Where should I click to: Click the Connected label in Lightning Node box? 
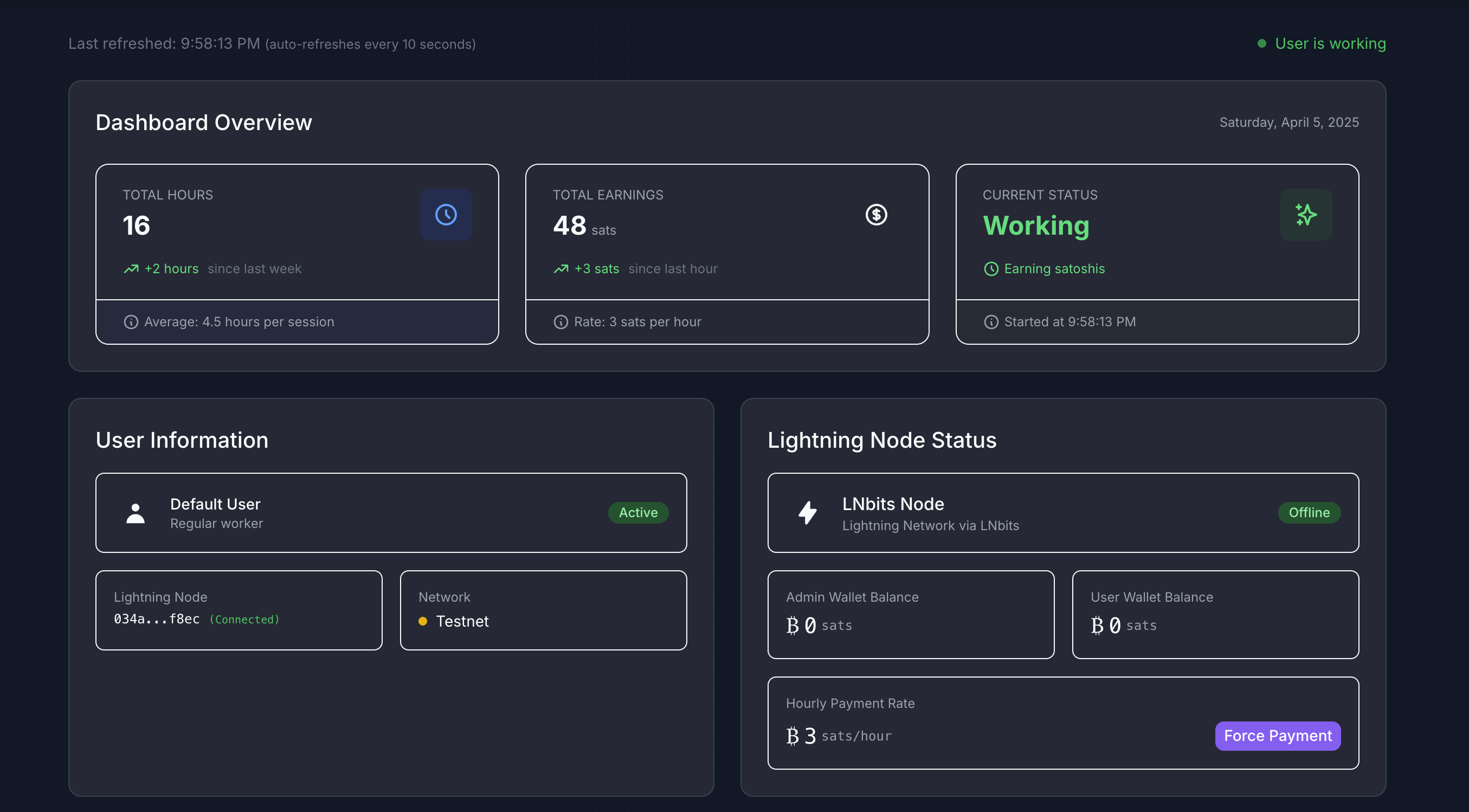pyautogui.click(x=244, y=619)
